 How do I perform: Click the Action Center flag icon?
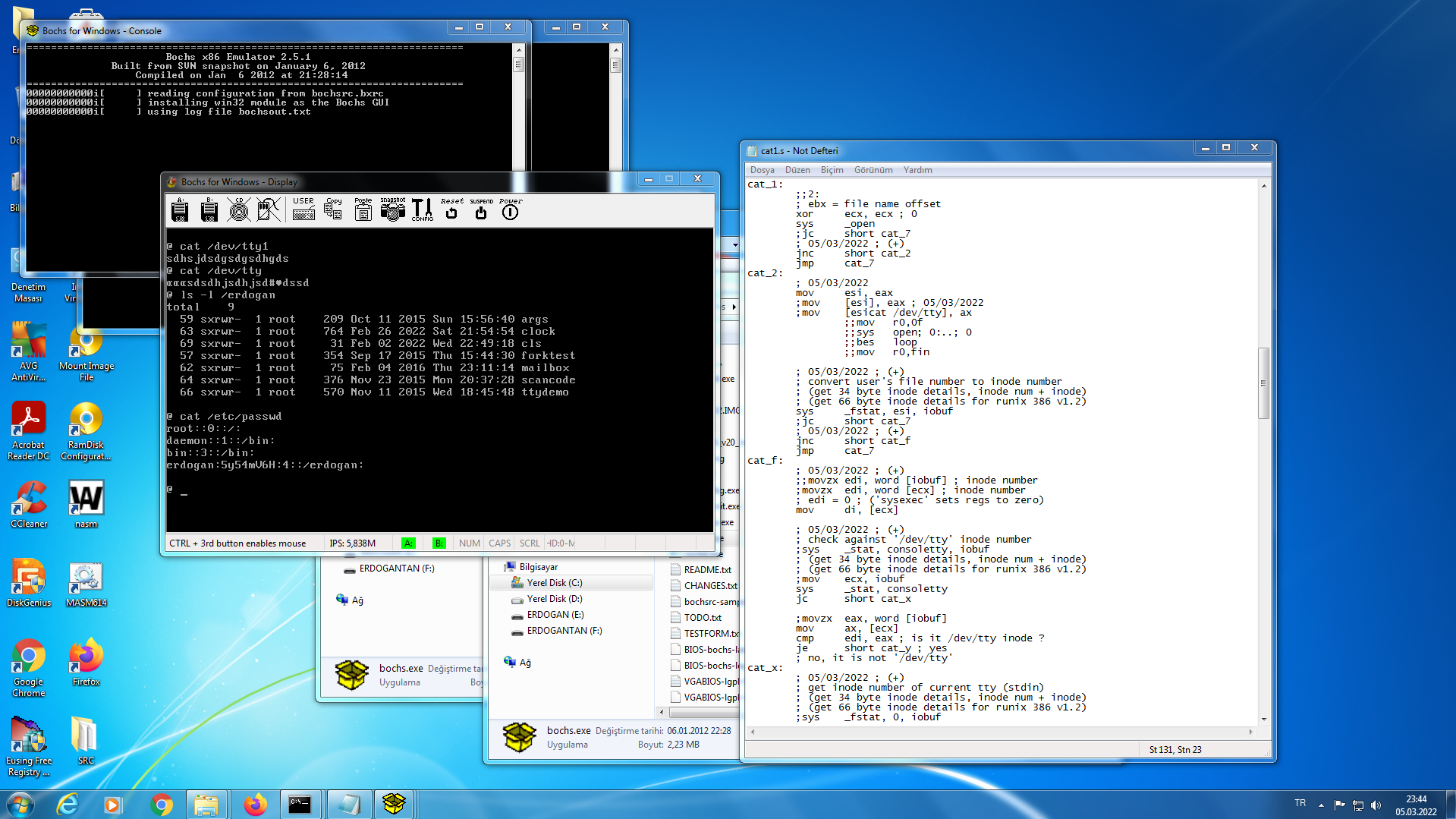click(x=1339, y=805)
